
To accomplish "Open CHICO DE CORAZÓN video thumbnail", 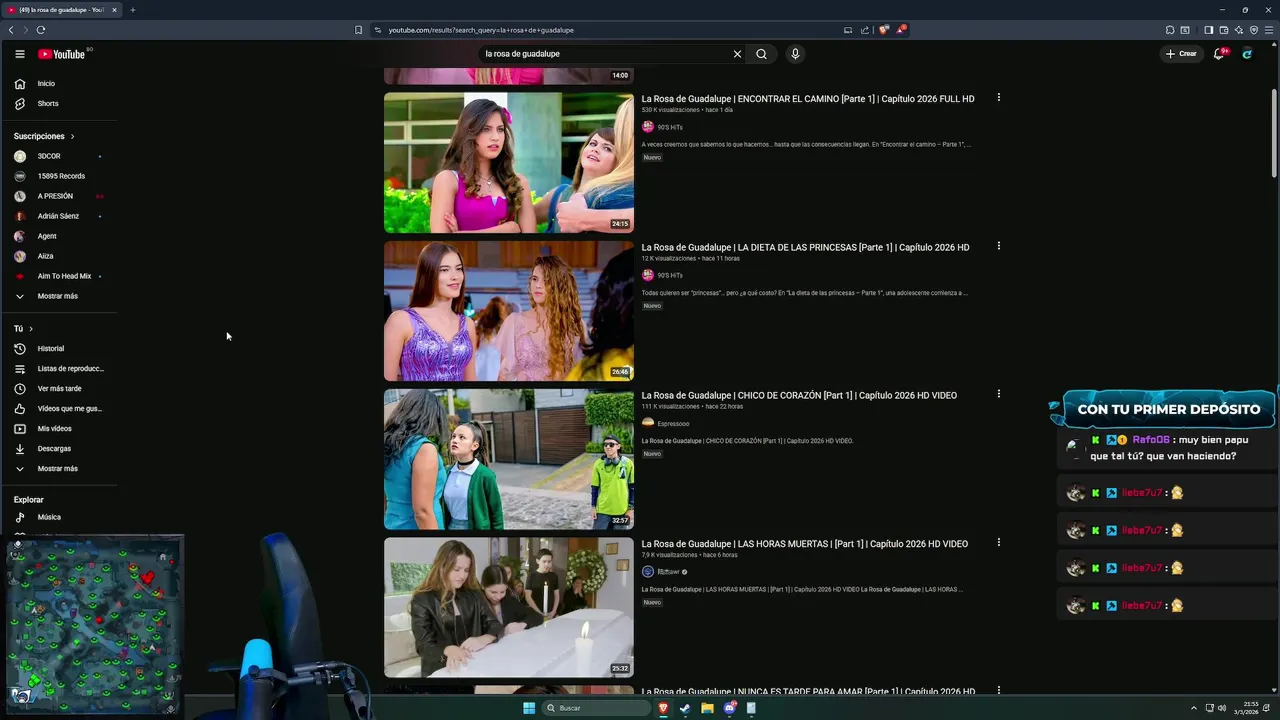I will point(509,459).
